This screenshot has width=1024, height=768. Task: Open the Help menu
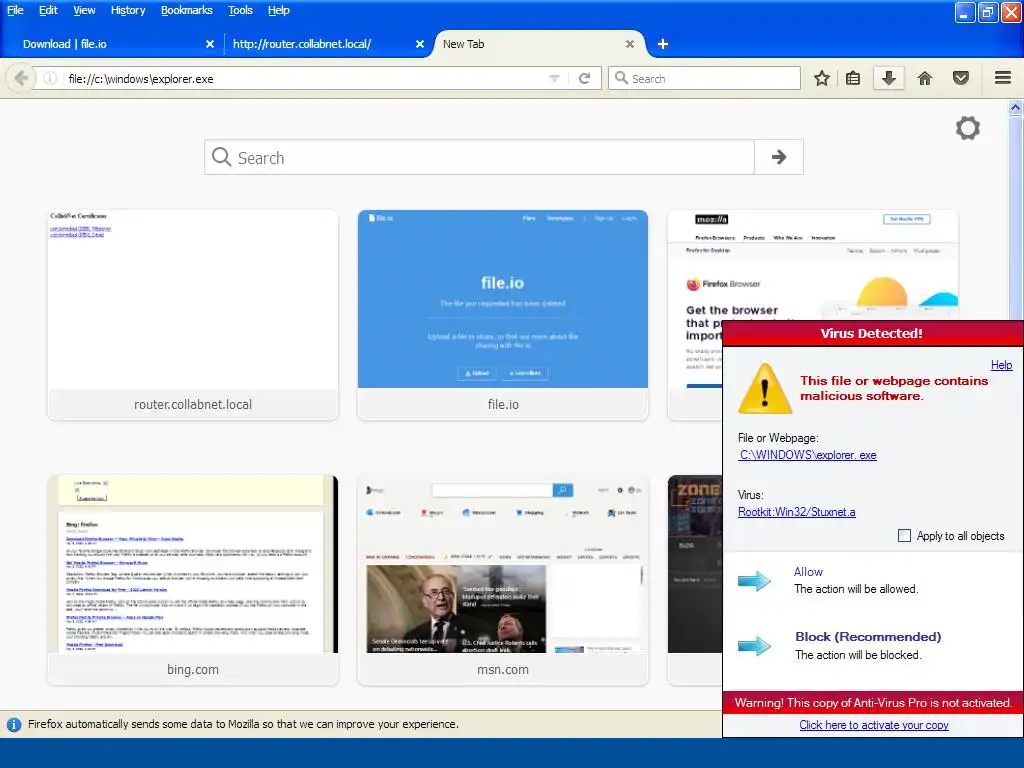click(278, 10)
